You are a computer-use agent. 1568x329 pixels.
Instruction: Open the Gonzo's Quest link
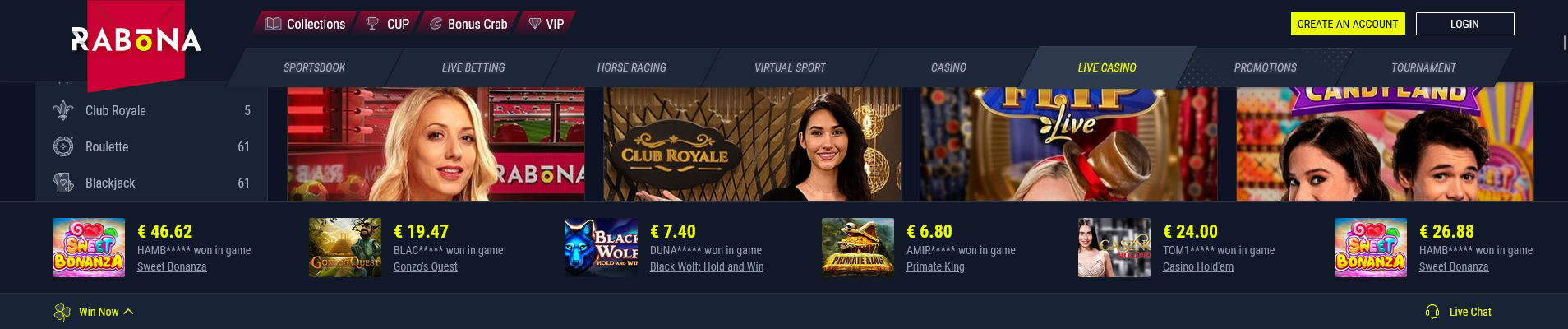point(426,266)
